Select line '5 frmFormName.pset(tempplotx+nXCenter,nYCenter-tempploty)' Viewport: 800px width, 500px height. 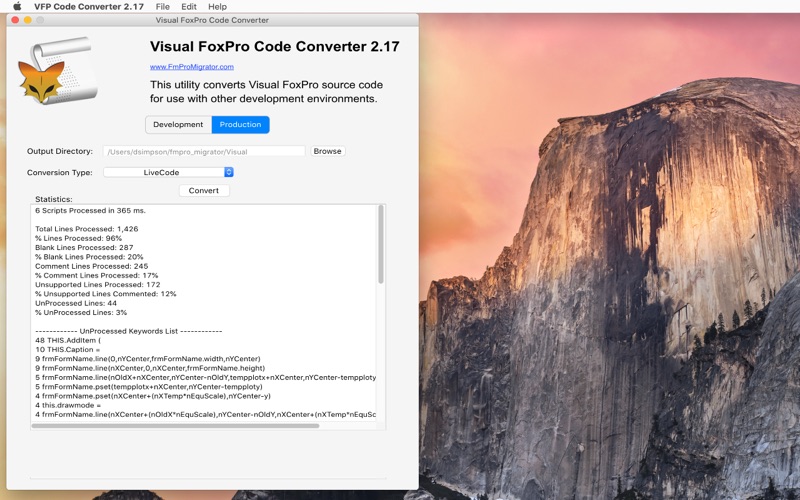149,387
